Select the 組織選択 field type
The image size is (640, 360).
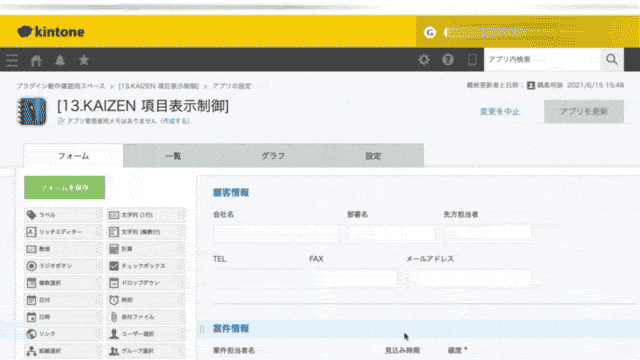coord(63,351)
